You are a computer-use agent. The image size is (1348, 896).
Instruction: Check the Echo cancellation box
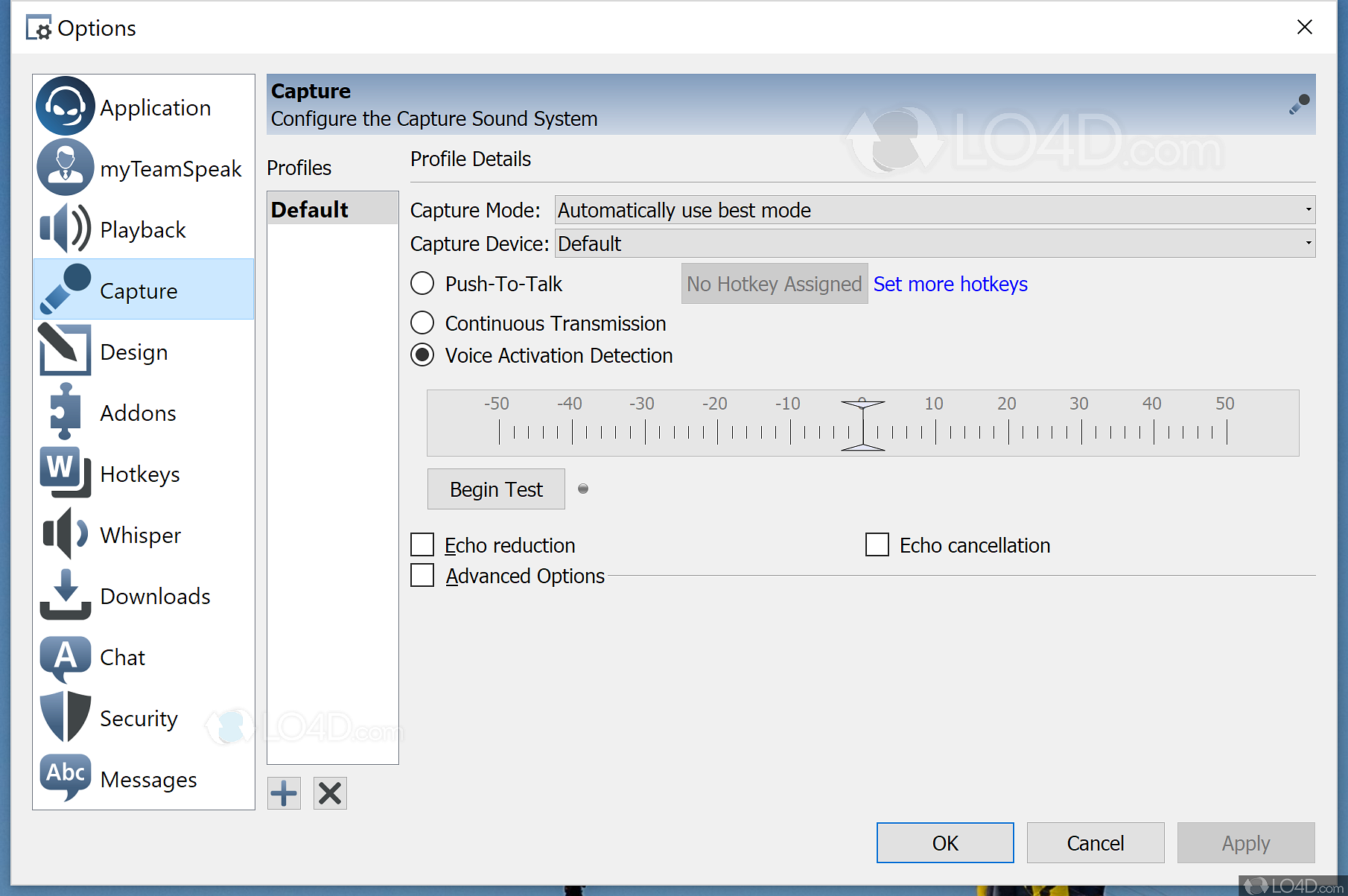tap(877, 544)
